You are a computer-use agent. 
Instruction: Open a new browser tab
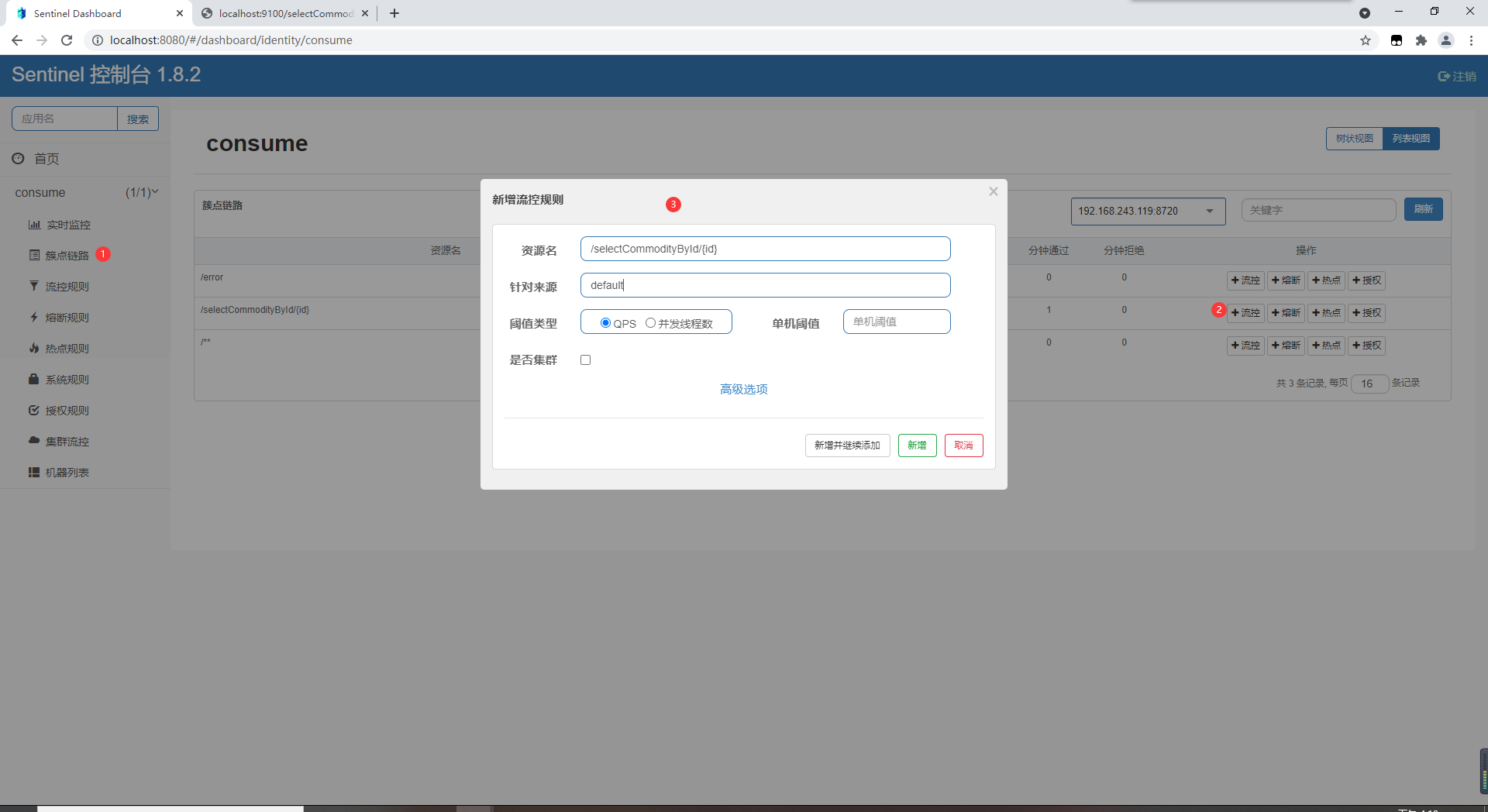coord(394,13)
